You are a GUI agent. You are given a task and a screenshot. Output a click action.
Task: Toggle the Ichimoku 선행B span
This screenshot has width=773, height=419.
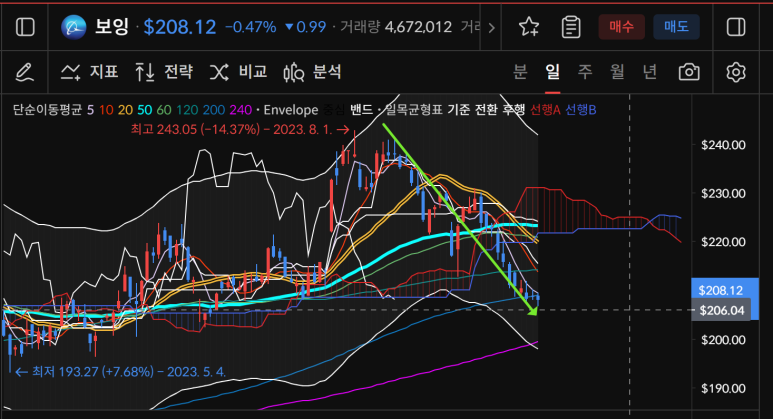click(x=581, y=109)
